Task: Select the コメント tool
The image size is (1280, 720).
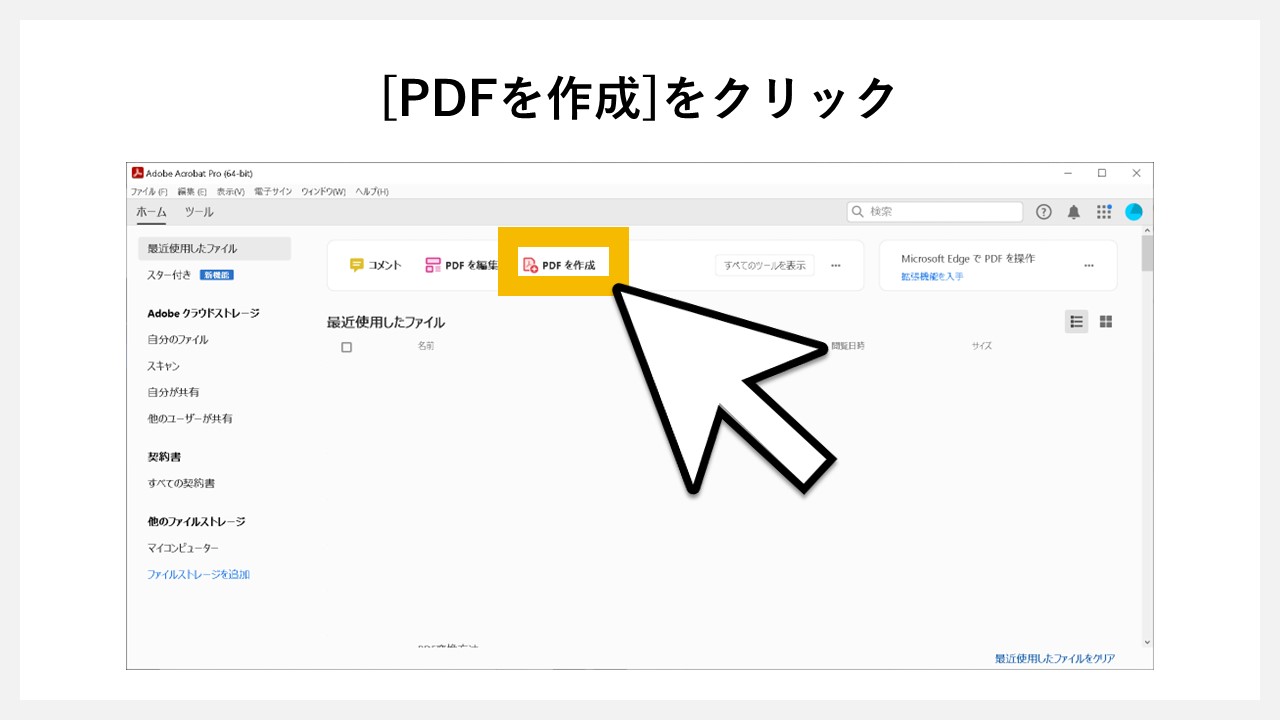Action: [379, 265]
